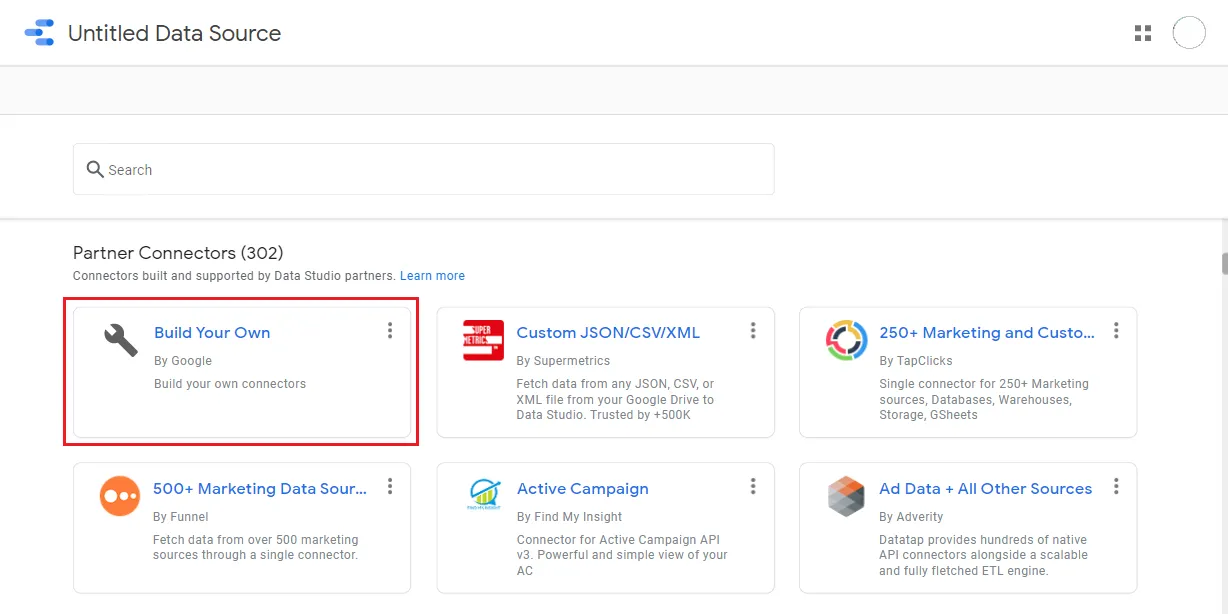Open more options for Custom JSON/CSV/XML
Viewport: 1228px width, 614px height.
(x=753, y=331)
